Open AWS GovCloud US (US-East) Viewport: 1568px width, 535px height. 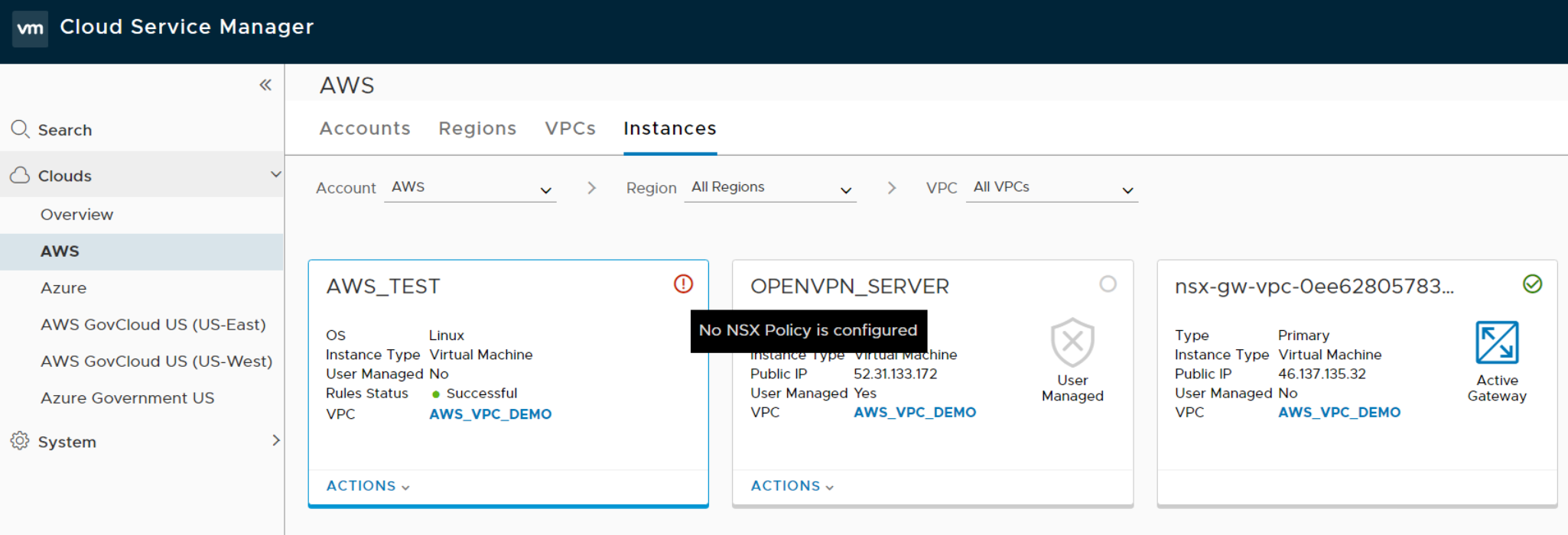tap(142, 325)
